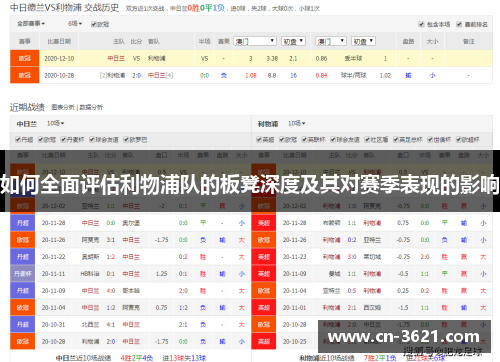The height and width of the screenshot is (362, 500).
Task: Open the 全部赛事 dropdown
Action: coord(31,24)
